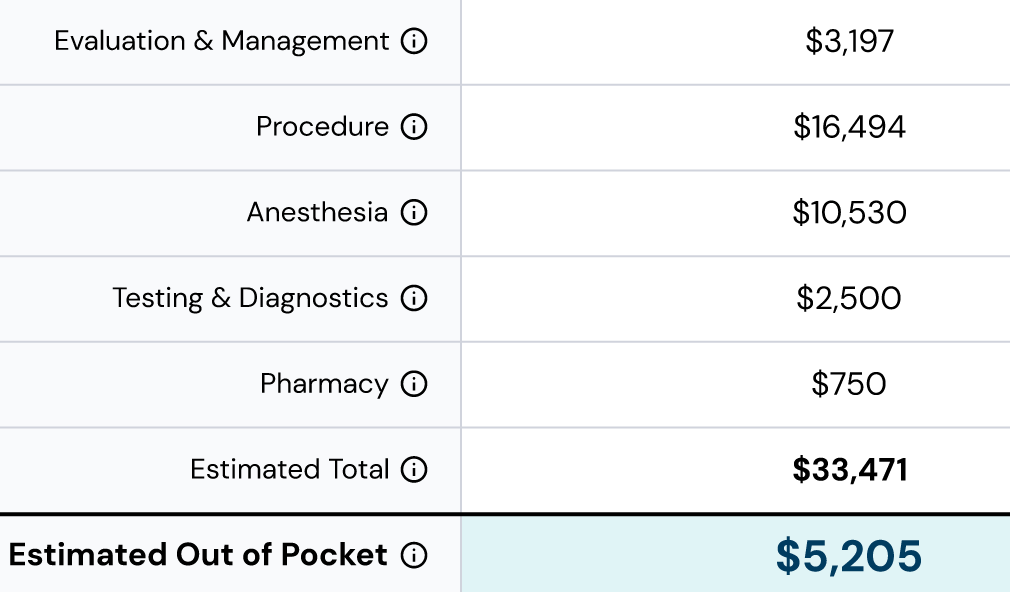Open the Pharmacy info icon
This screenshot has width=1010, height=592.
pyautogui.click(x=414, y=384)
